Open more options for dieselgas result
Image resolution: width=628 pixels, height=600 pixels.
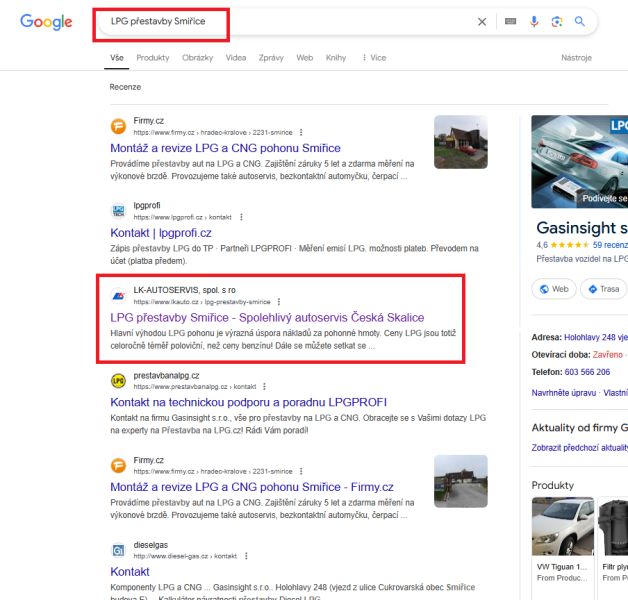pos(246,556)
